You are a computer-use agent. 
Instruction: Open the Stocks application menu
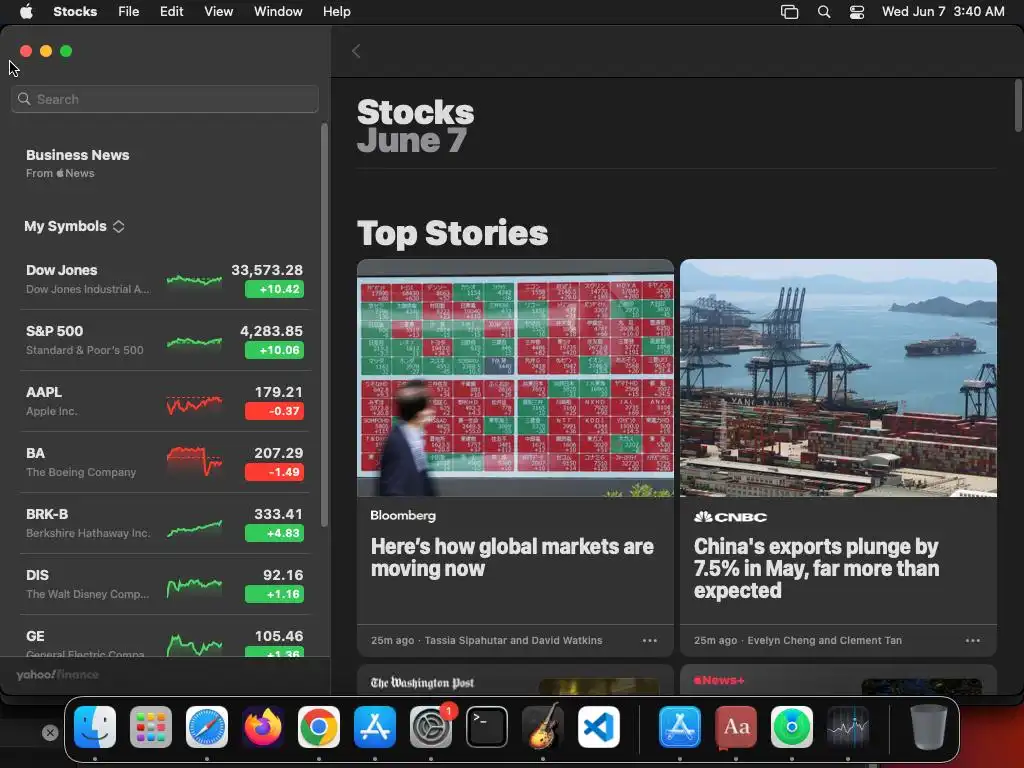coord(75,12)
